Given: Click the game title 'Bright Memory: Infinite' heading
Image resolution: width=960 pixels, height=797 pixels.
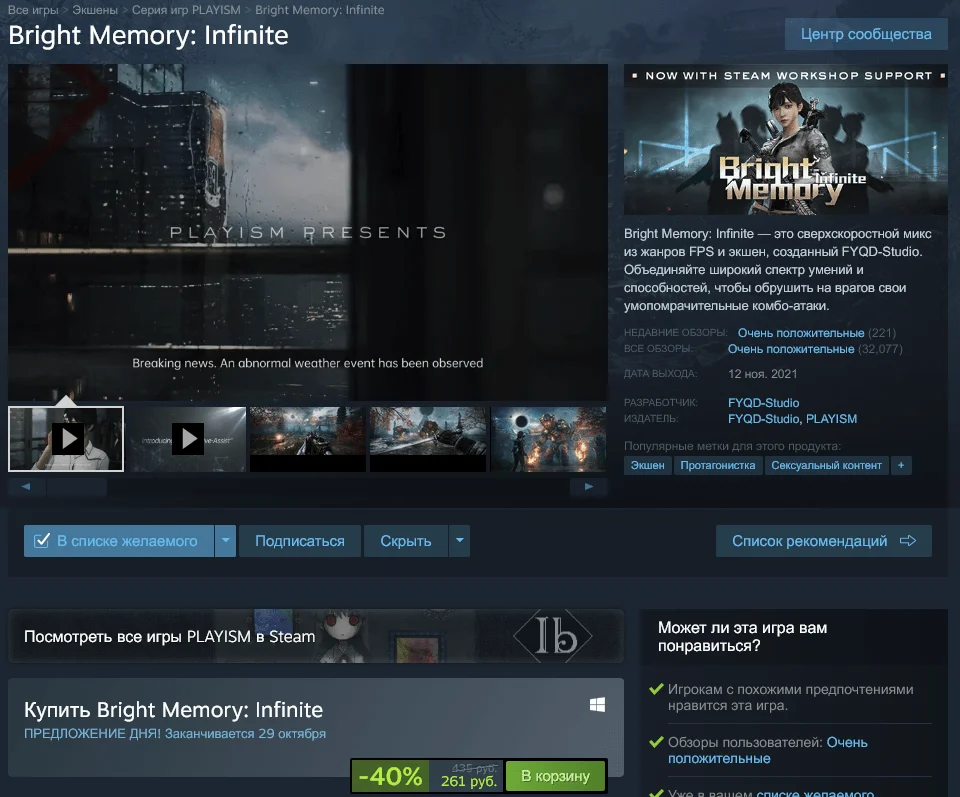Looking at the screenshot, I should point(148,36).
